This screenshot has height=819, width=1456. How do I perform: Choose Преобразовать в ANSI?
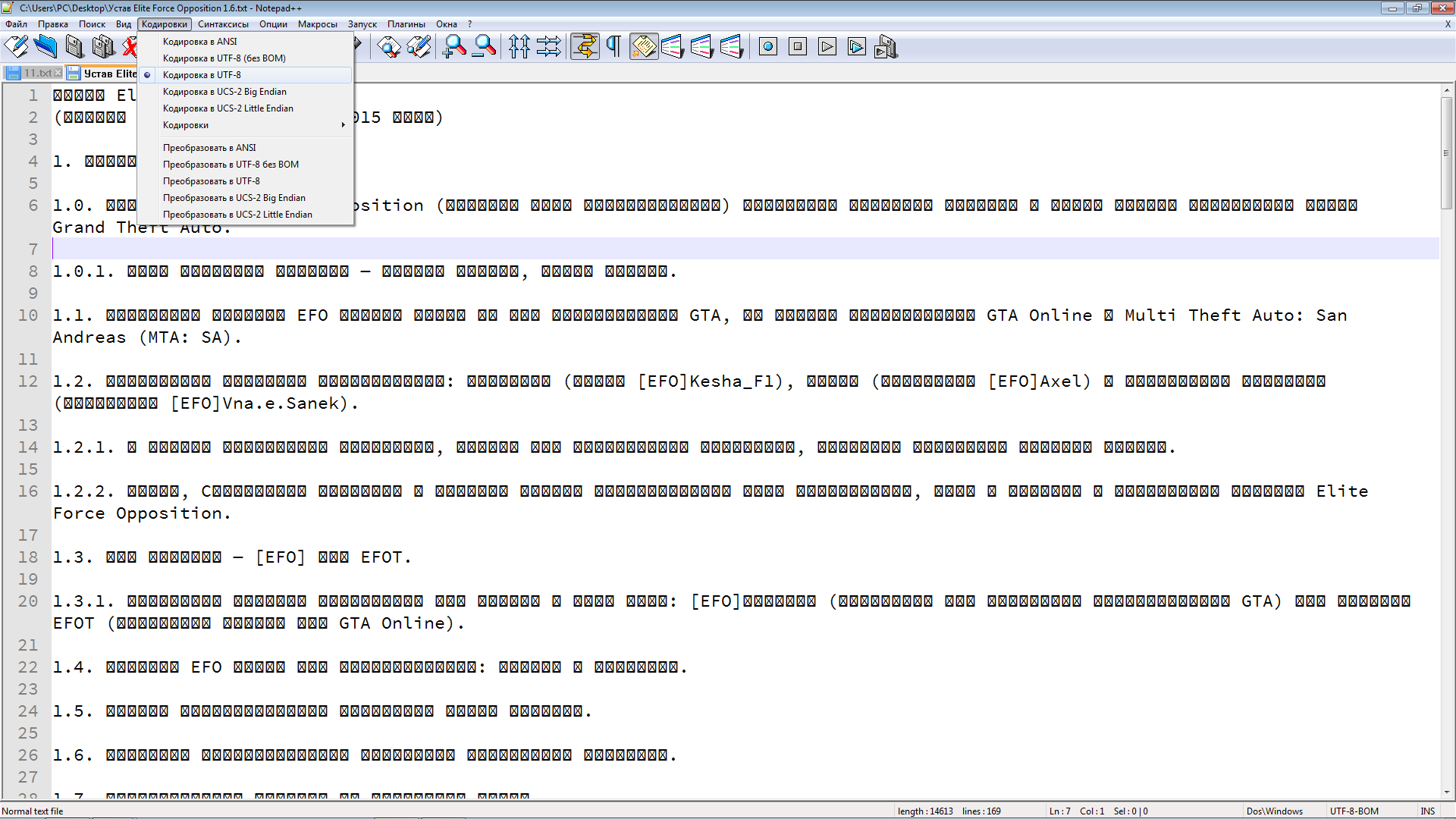246,148
